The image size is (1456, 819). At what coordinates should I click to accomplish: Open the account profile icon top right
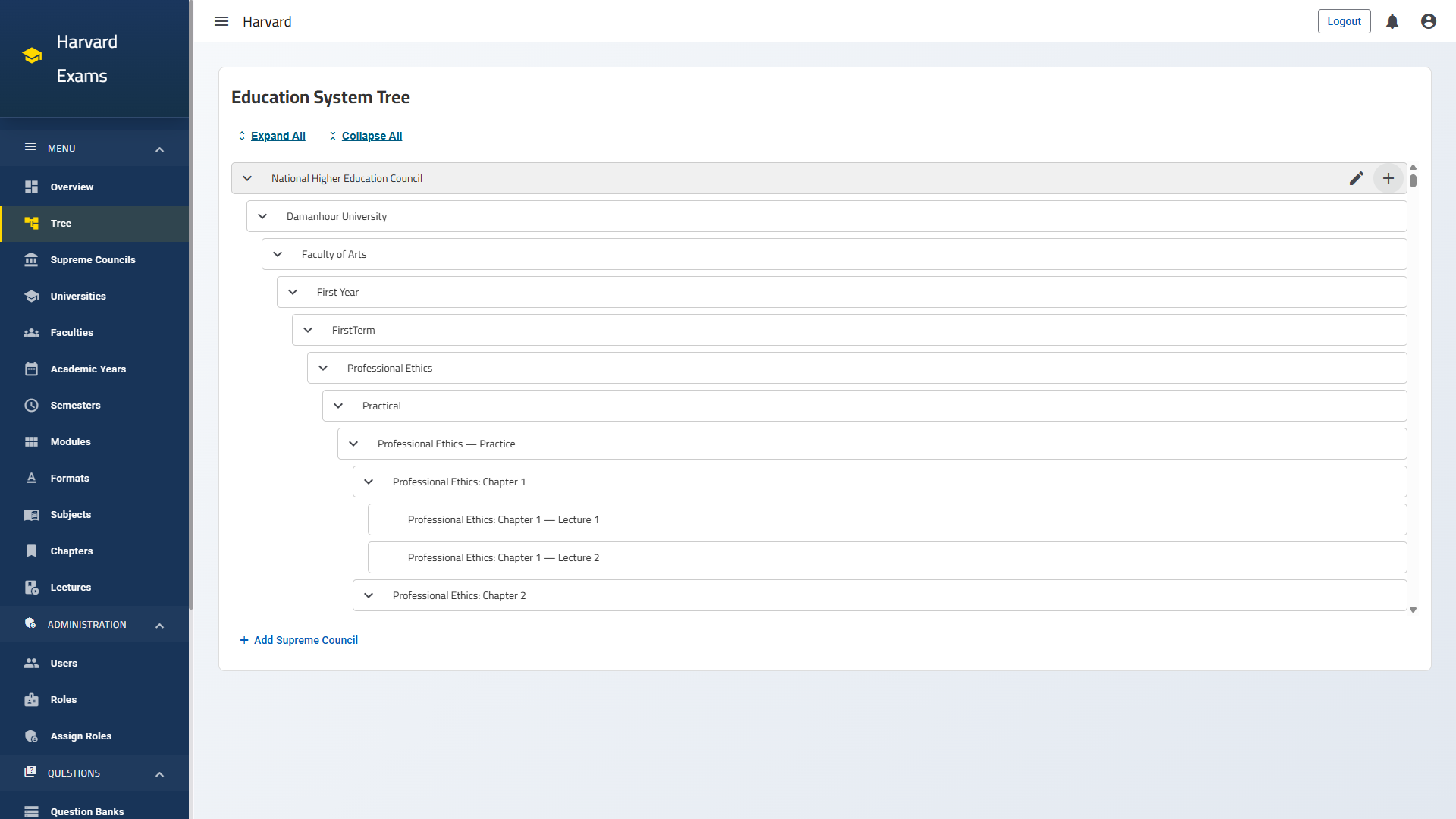(1428, 20)
